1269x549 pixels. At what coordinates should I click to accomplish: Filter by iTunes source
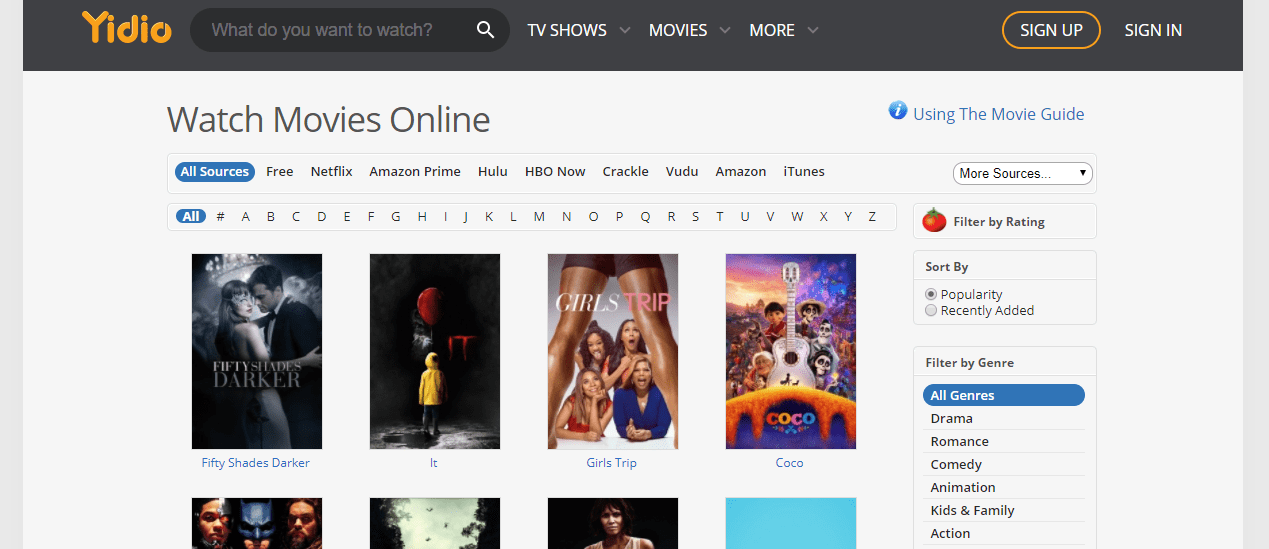tap(804, 172)
